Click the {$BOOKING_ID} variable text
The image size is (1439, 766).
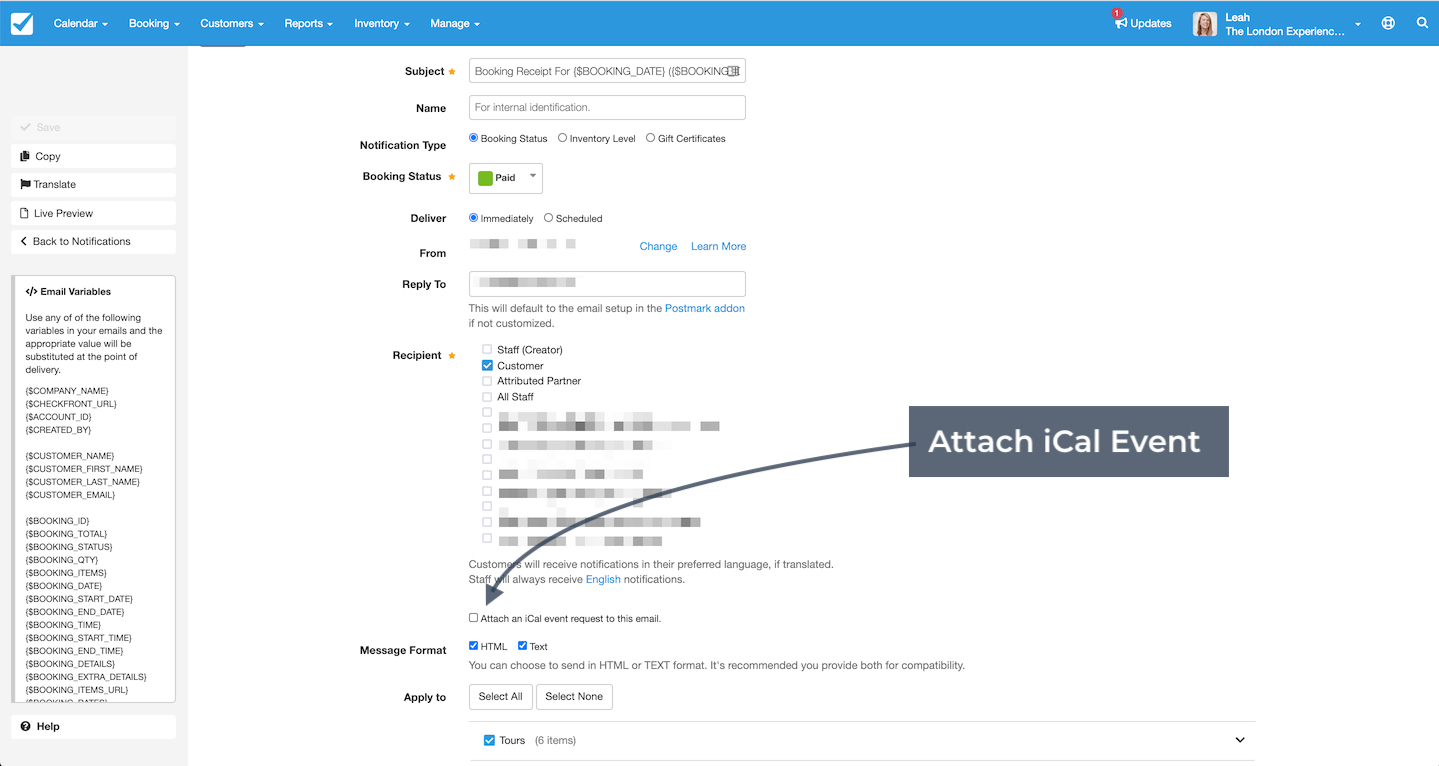coord(58,521)
